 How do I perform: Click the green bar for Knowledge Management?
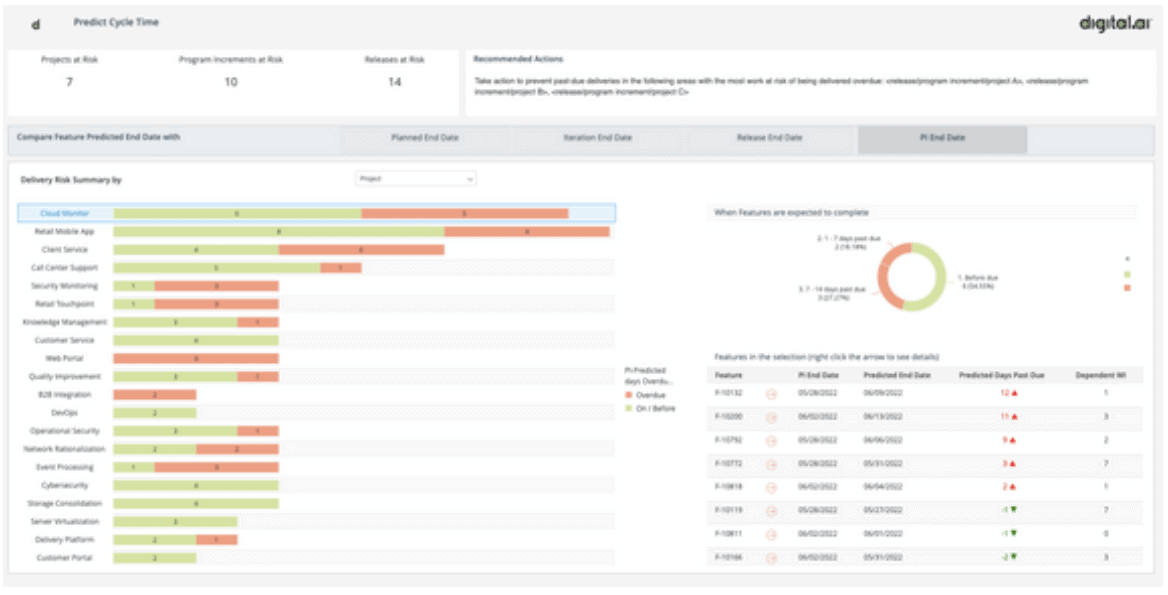(175, 322)
